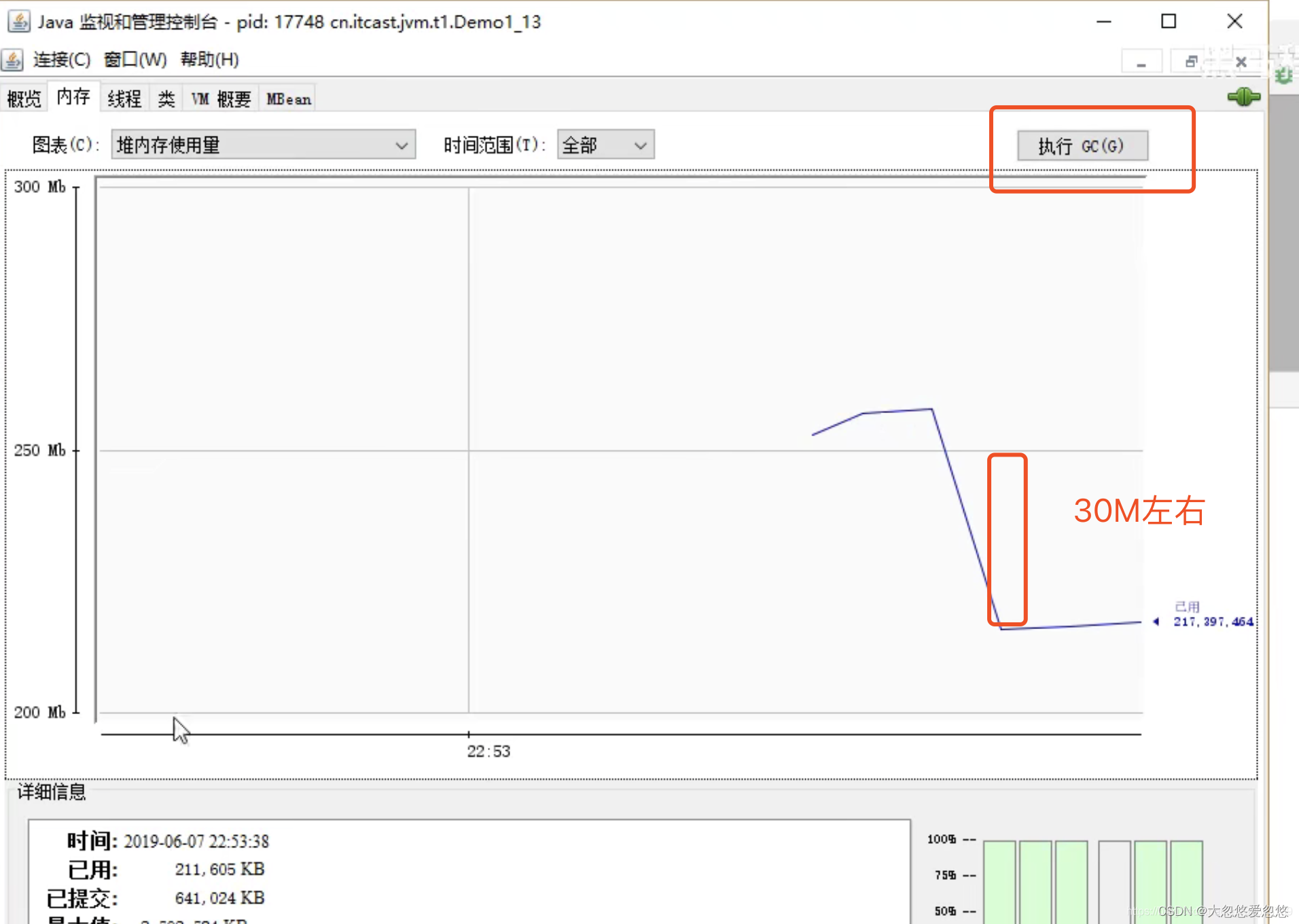Maximize the Java 监视和管理控制台 window
The image size is (1299, 924).
pos(1169,22)
